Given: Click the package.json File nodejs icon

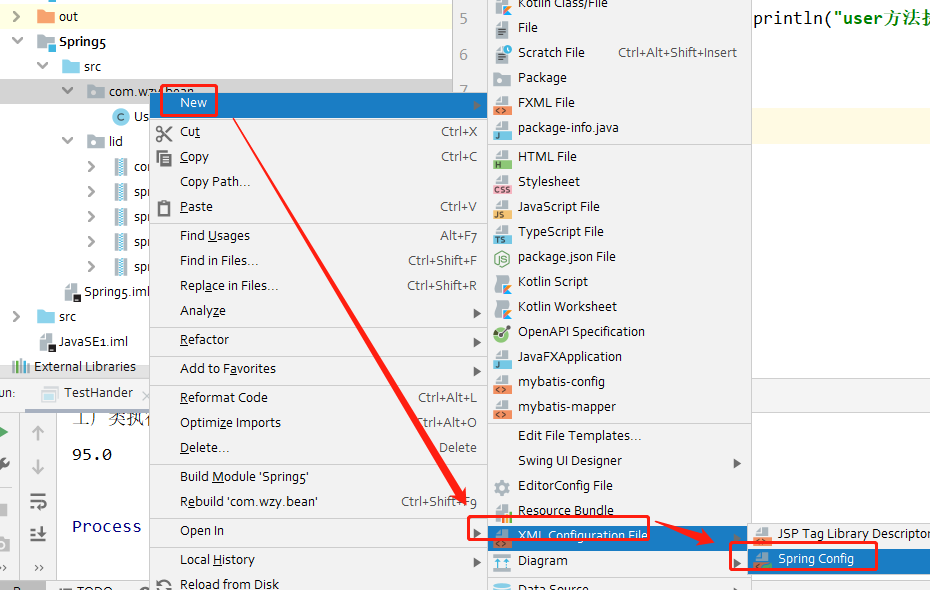Looking at the screenshot, I should point(502,259).
